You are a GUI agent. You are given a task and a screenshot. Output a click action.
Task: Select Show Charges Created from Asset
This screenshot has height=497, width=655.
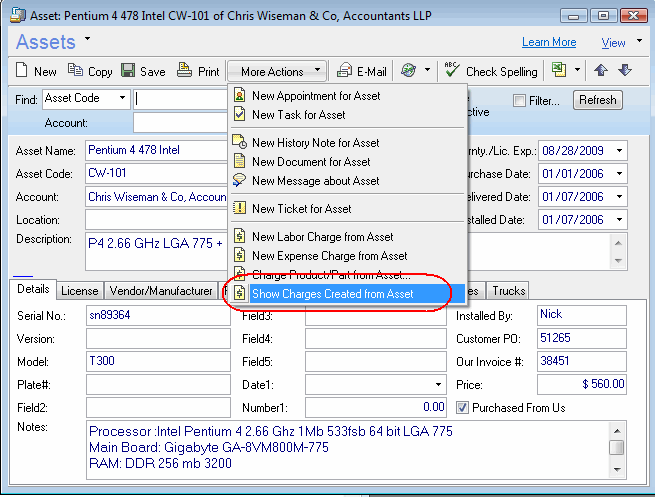pos(331,294)
